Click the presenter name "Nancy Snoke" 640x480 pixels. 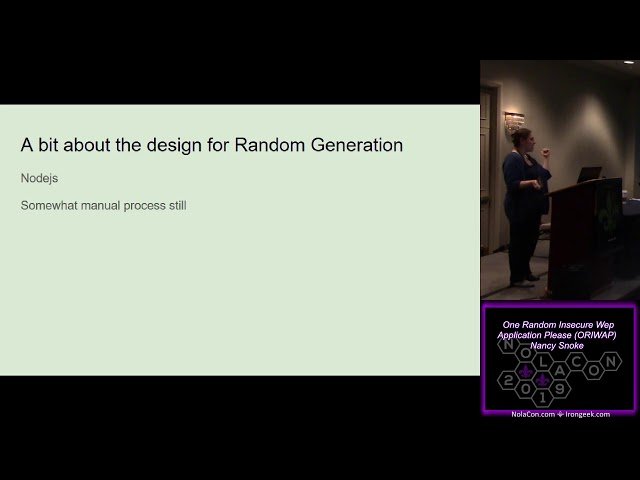coord(558,344)
